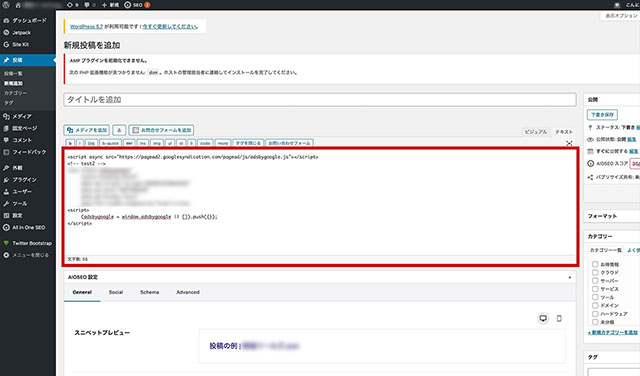Insert italic with the i quicktag
Screen dimensions: 640x376
80,143
